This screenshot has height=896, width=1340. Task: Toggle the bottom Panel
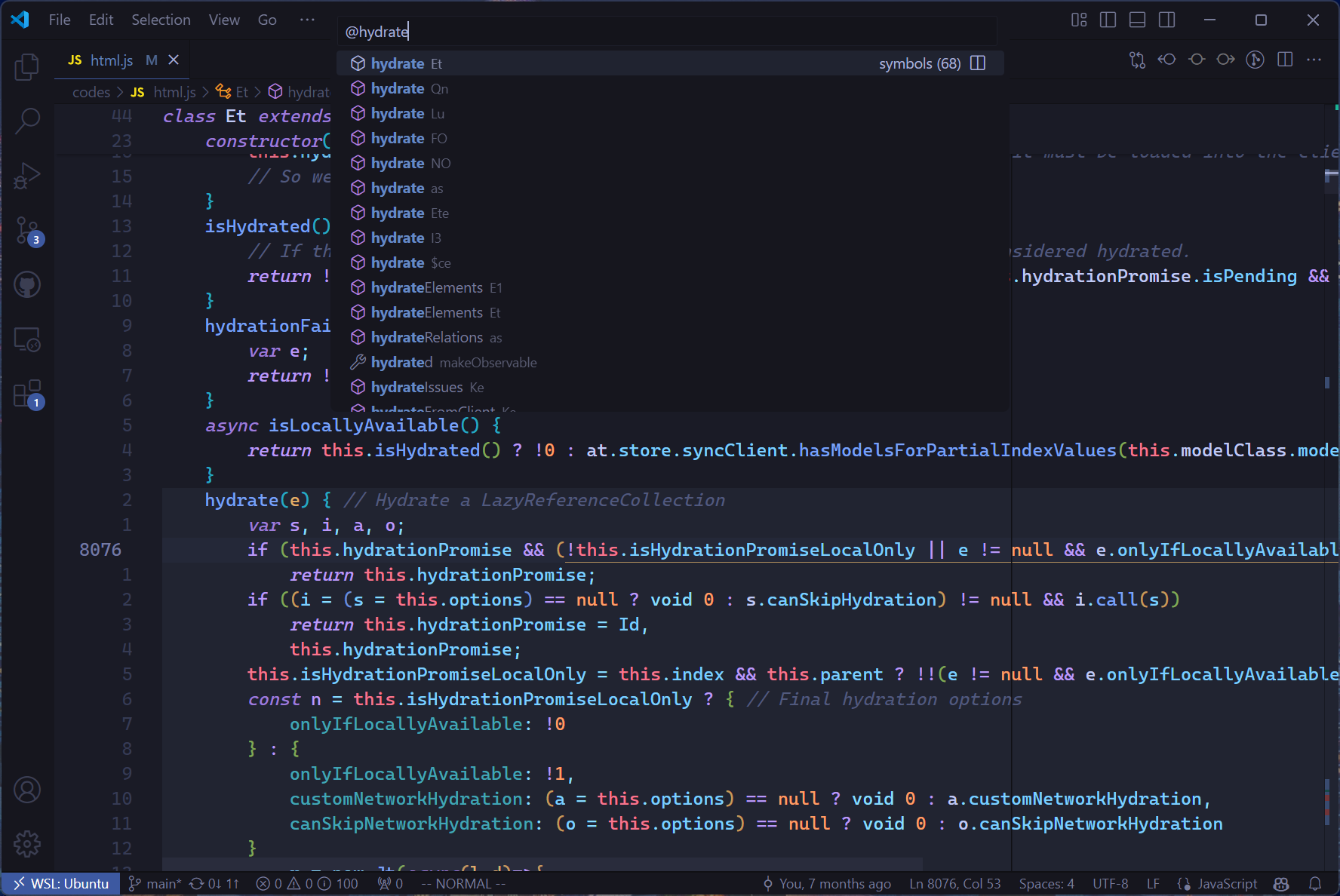click(1138, 20)
